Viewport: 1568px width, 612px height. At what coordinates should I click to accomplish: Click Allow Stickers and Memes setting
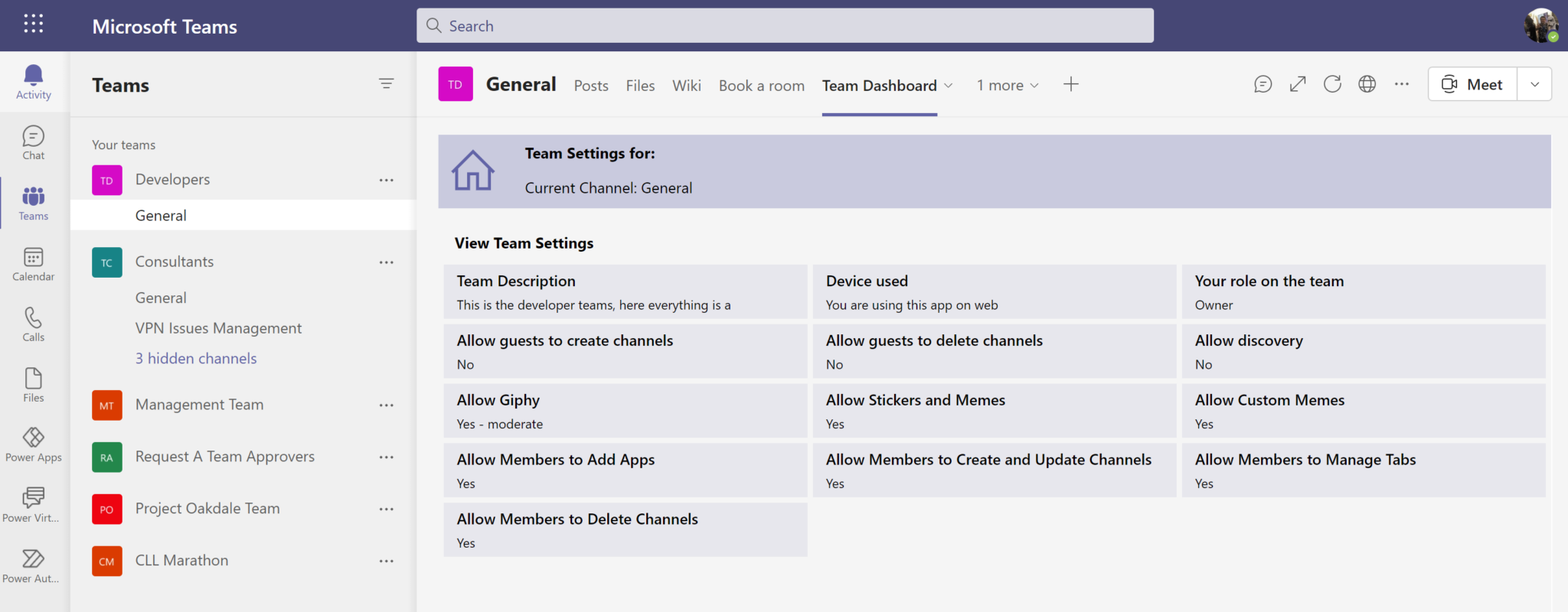995,411
